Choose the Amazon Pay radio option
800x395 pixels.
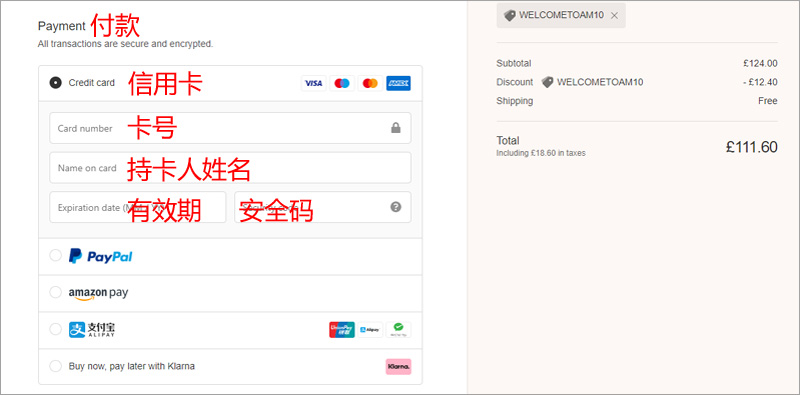pyautogui.click(x=55, y=292)
